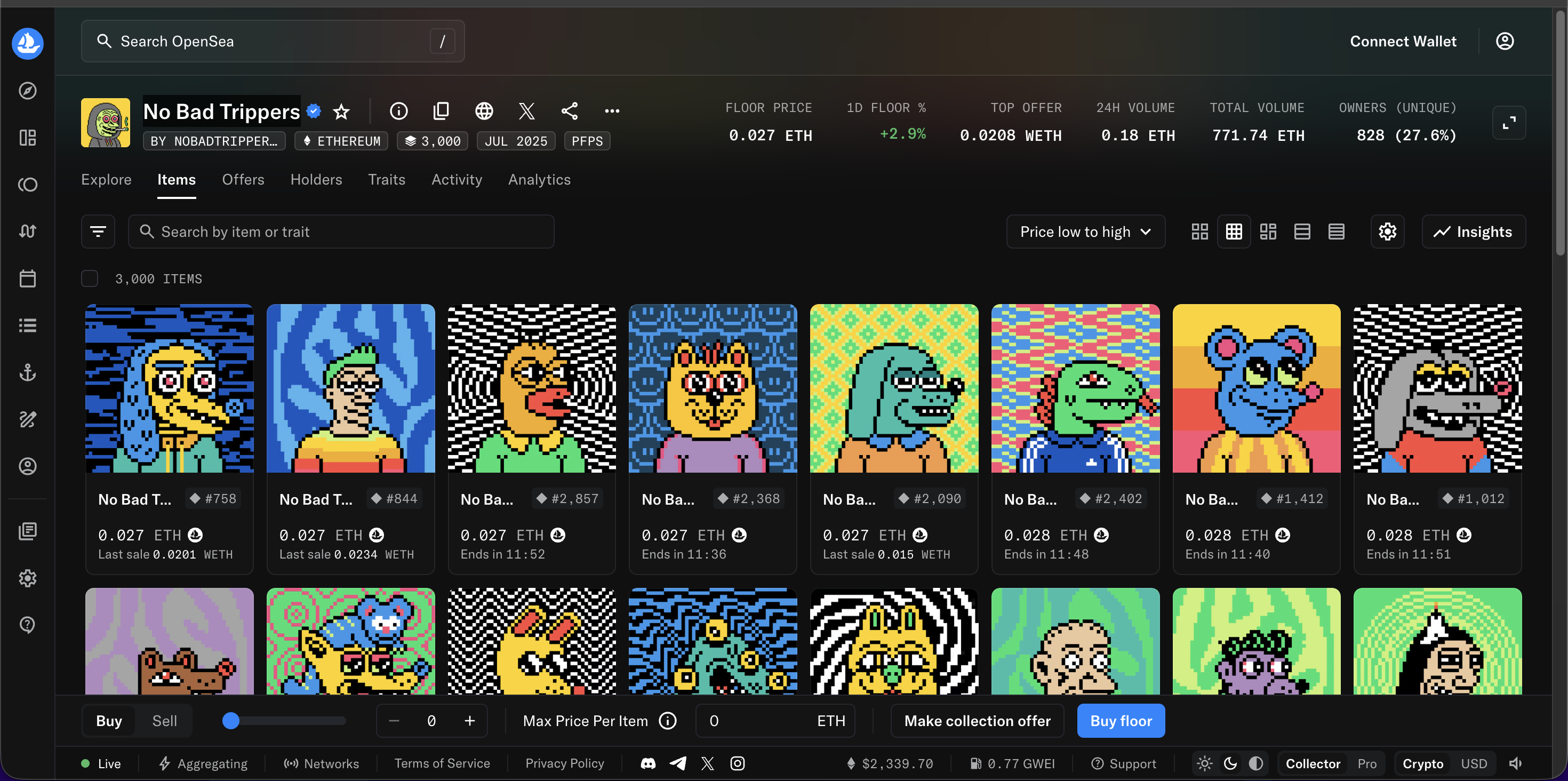Display prices in USD
Viewport: 1568px width, 781px height.
pyautogui.click(x=1474, y=763)
